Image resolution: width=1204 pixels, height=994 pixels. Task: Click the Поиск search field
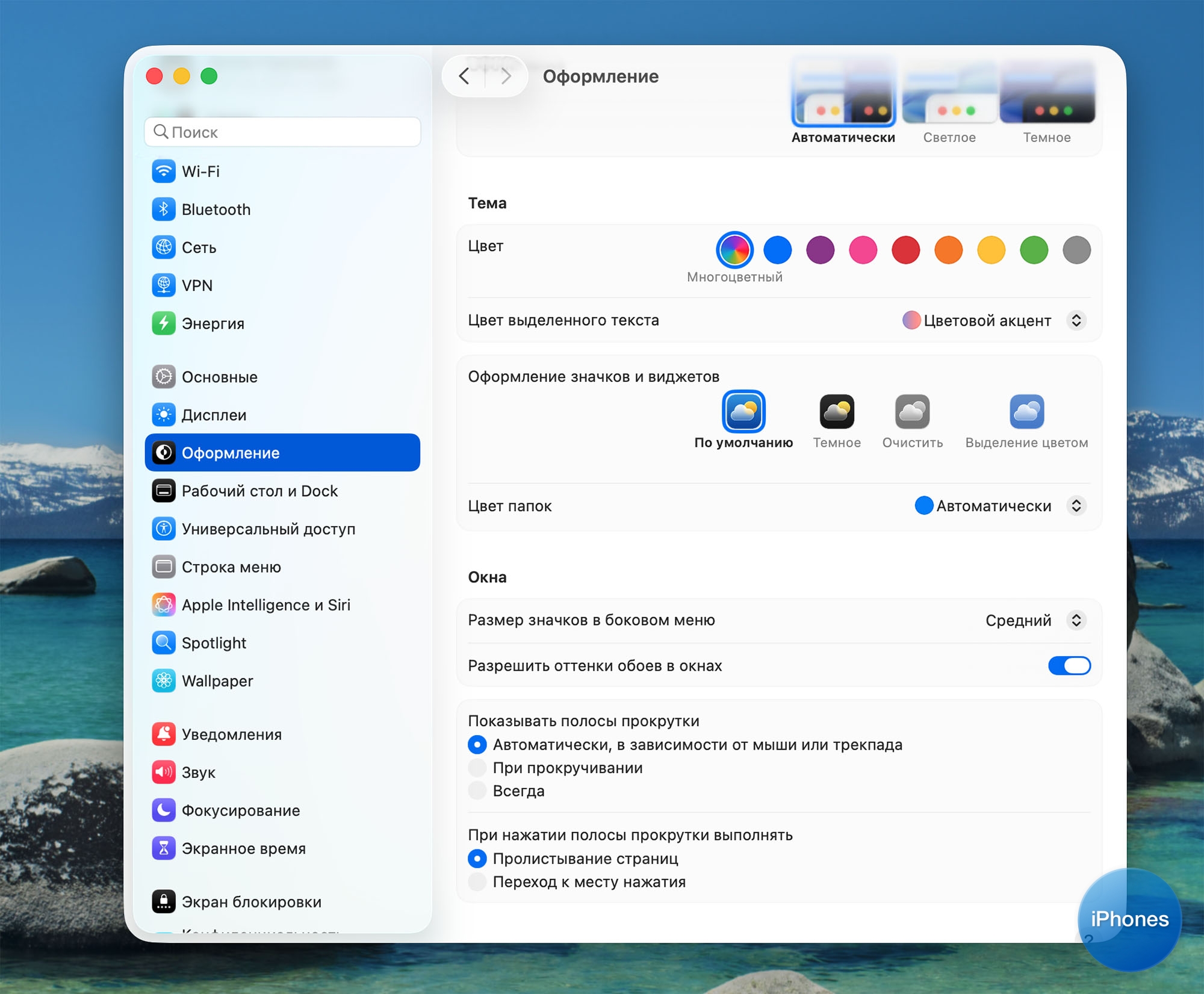click(x=283, y=132)
